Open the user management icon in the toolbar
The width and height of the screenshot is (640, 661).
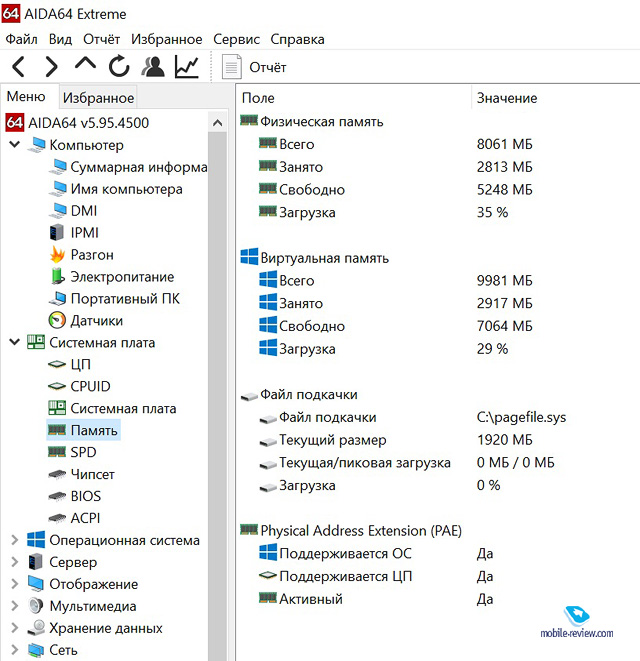click(153, 66)
